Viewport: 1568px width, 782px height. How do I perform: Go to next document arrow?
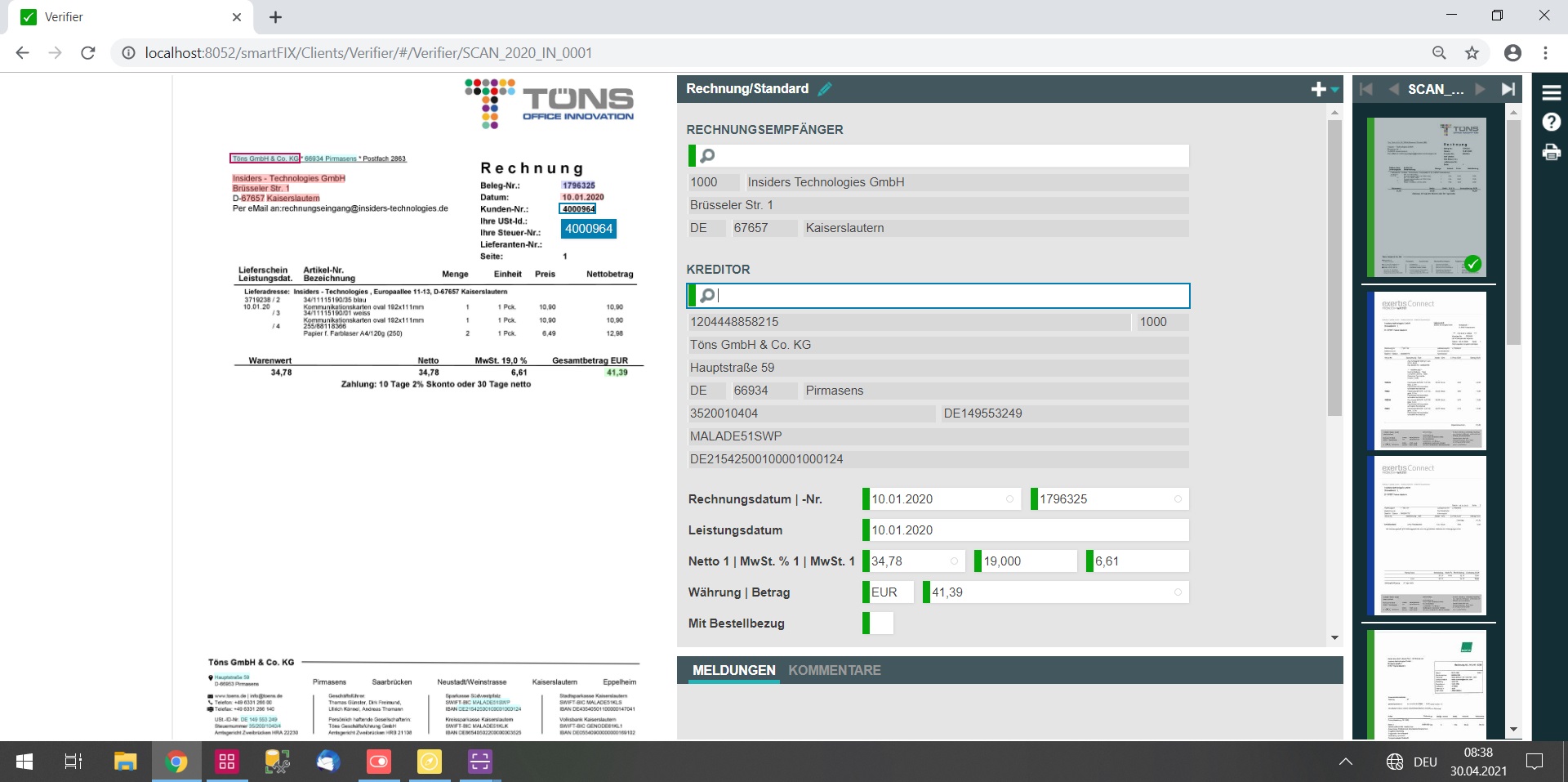pyautogui.click(x=1480, y=89)
